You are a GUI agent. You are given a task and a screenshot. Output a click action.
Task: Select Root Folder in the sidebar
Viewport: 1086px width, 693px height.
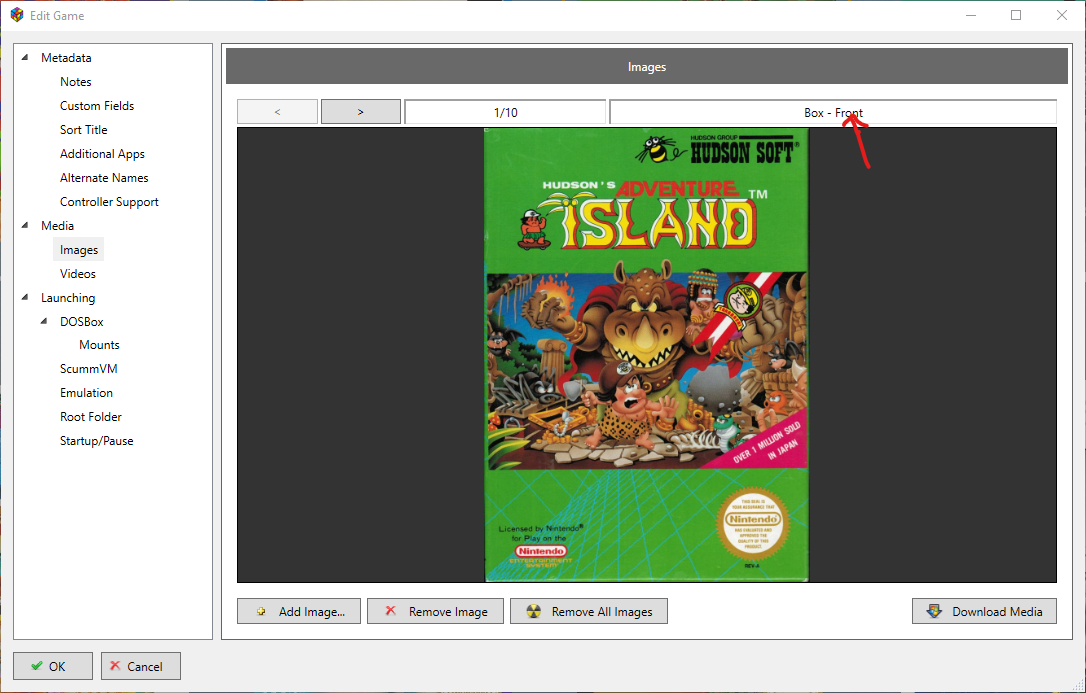click(91, 417)
